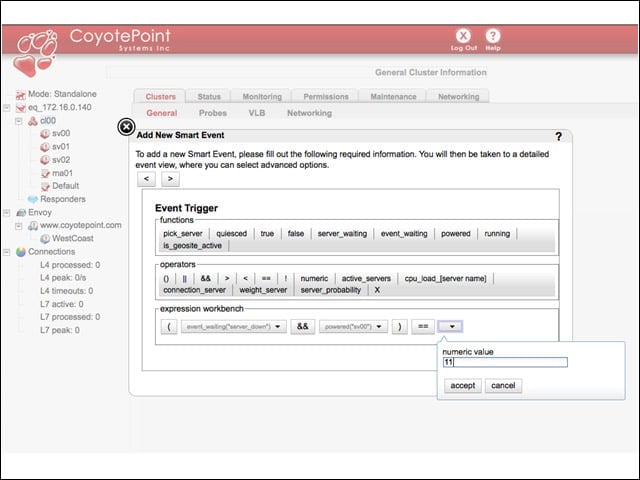Select ma01 match rule in tree
The height and width of the screenshot is (480, 640).
[x=62, y=173]
